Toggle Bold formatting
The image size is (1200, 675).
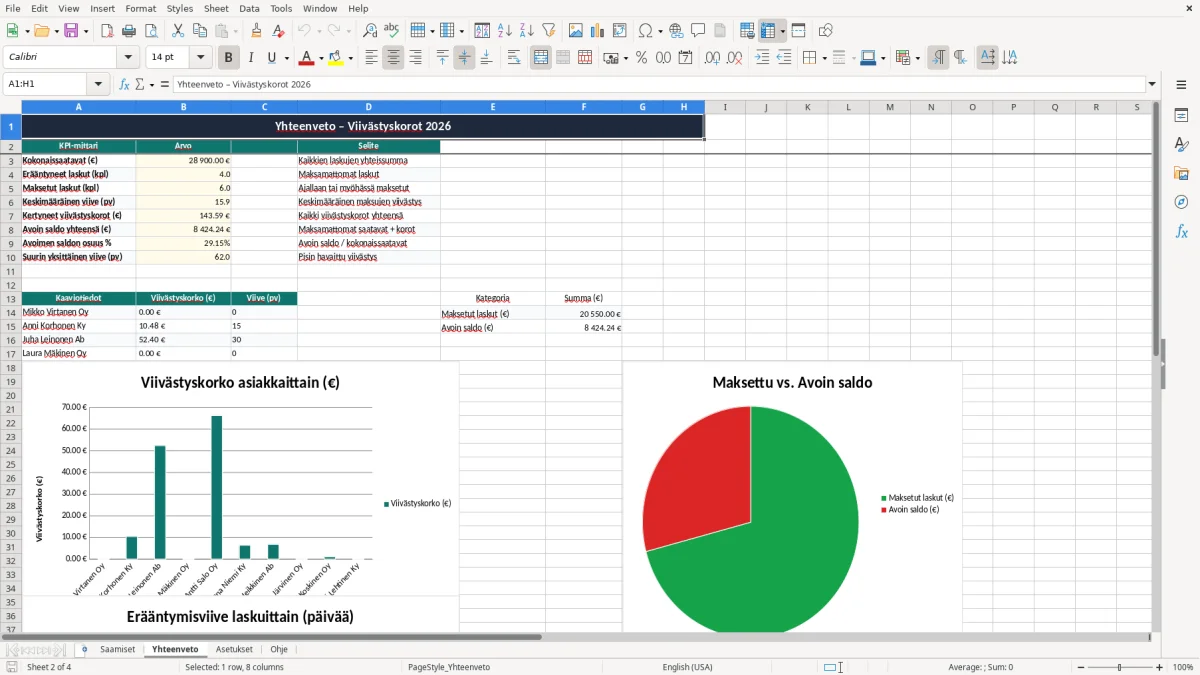tap(229, 58)
